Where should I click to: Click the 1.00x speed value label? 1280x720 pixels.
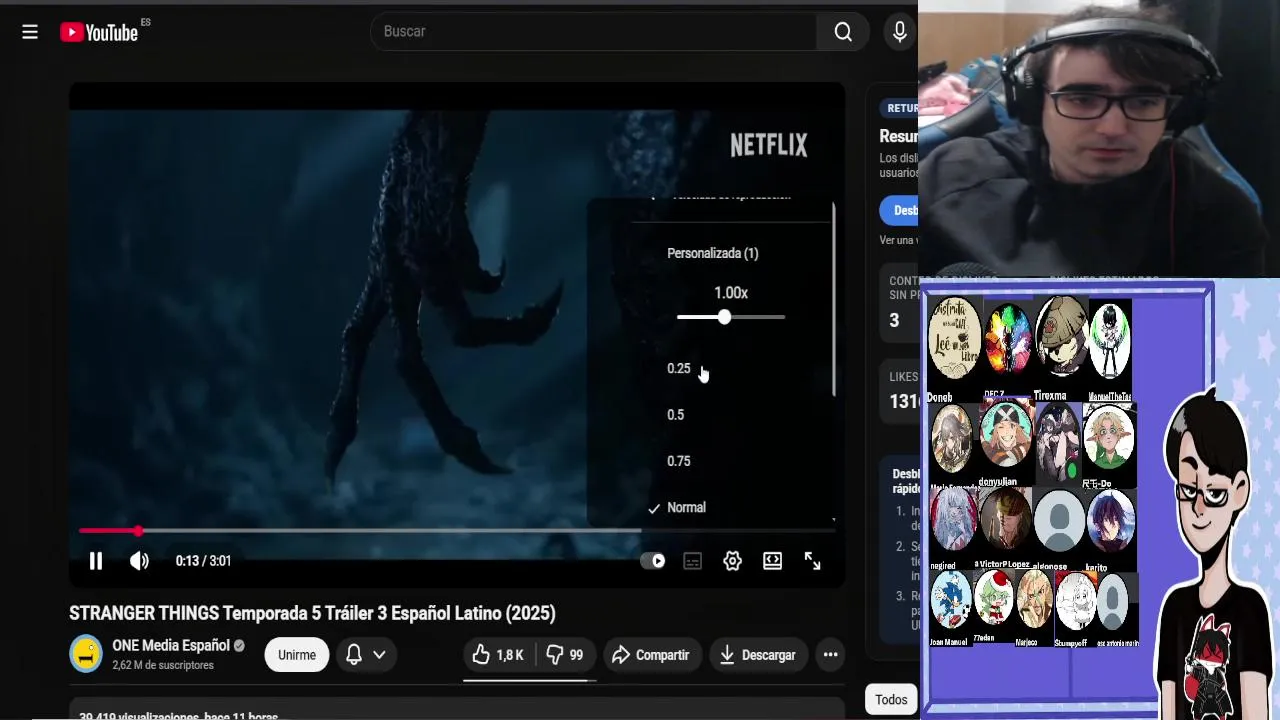click(731, 293)
